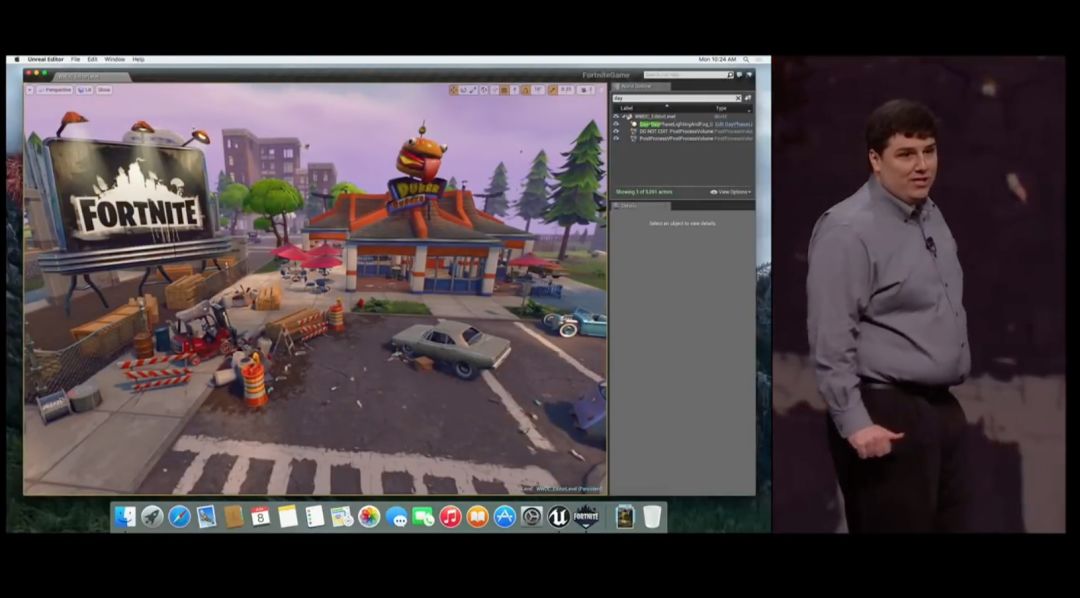Open the Perspective viewport dropdown

56,90
